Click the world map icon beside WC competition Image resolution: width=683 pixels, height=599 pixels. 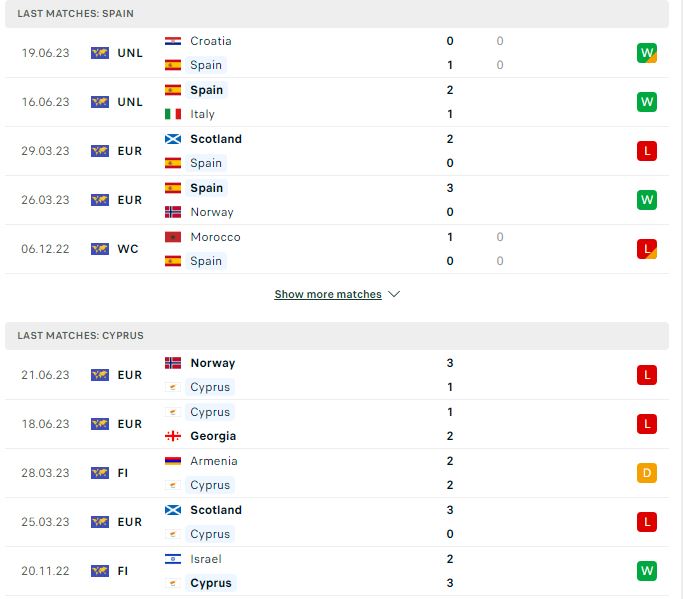[100, 249]
